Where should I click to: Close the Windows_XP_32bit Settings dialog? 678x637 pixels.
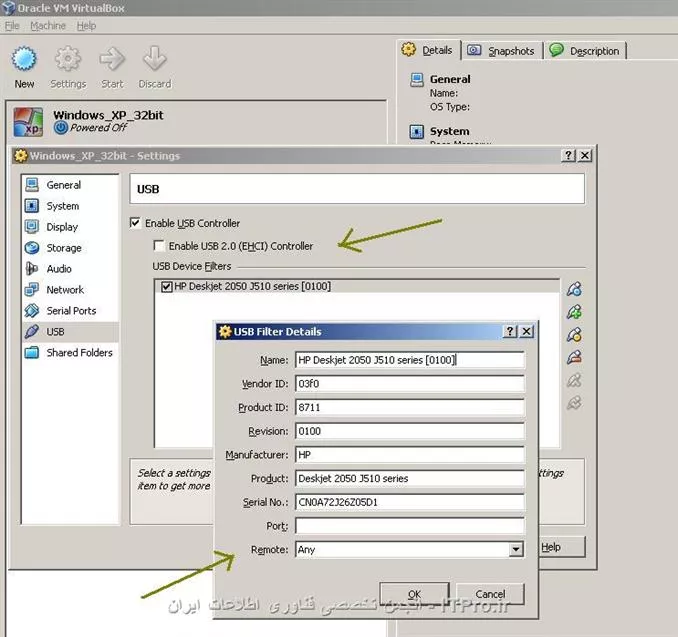point(585,155)
